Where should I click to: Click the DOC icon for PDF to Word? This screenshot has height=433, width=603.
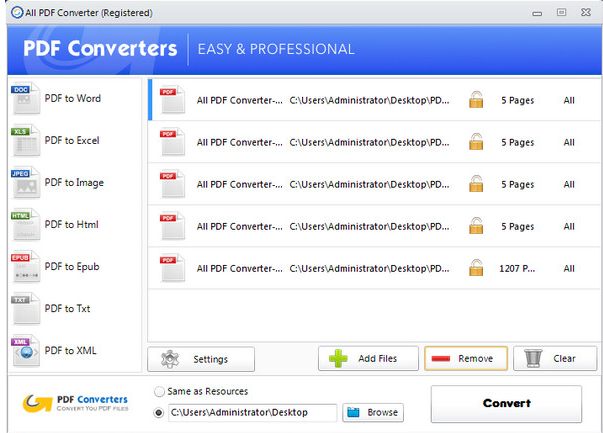coord(25,98)
